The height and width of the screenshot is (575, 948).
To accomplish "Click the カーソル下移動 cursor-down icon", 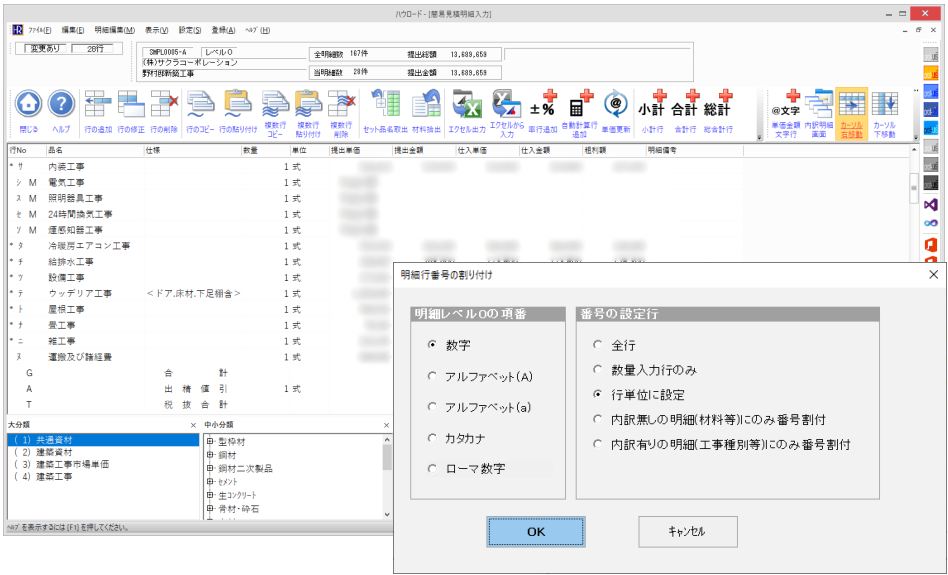I will [x=884, y=106].
